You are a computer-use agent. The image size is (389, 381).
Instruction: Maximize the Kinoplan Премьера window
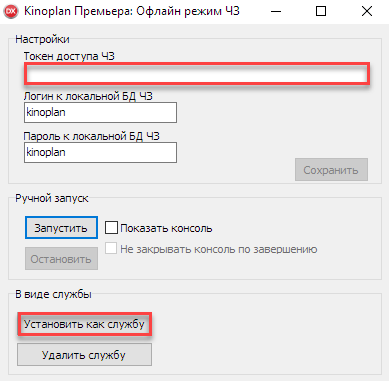tap(321, 11)
